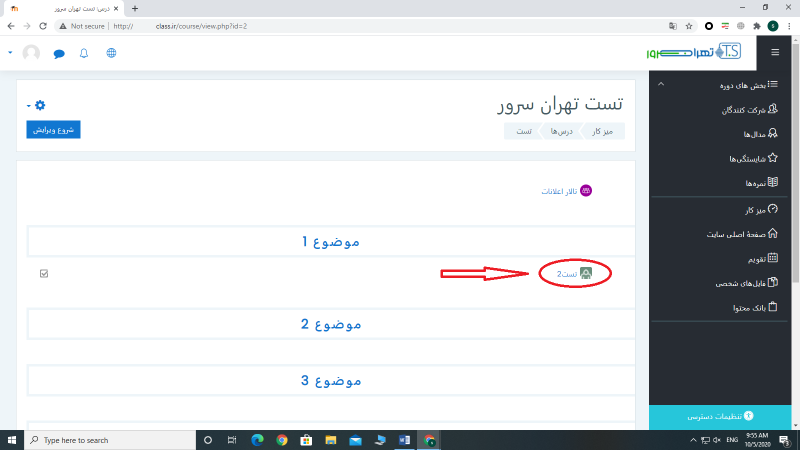The height and width of the screenshot is (450, 800).
Task: Toggle completion checkbox for تست2
Action: (x=44, y=274)
